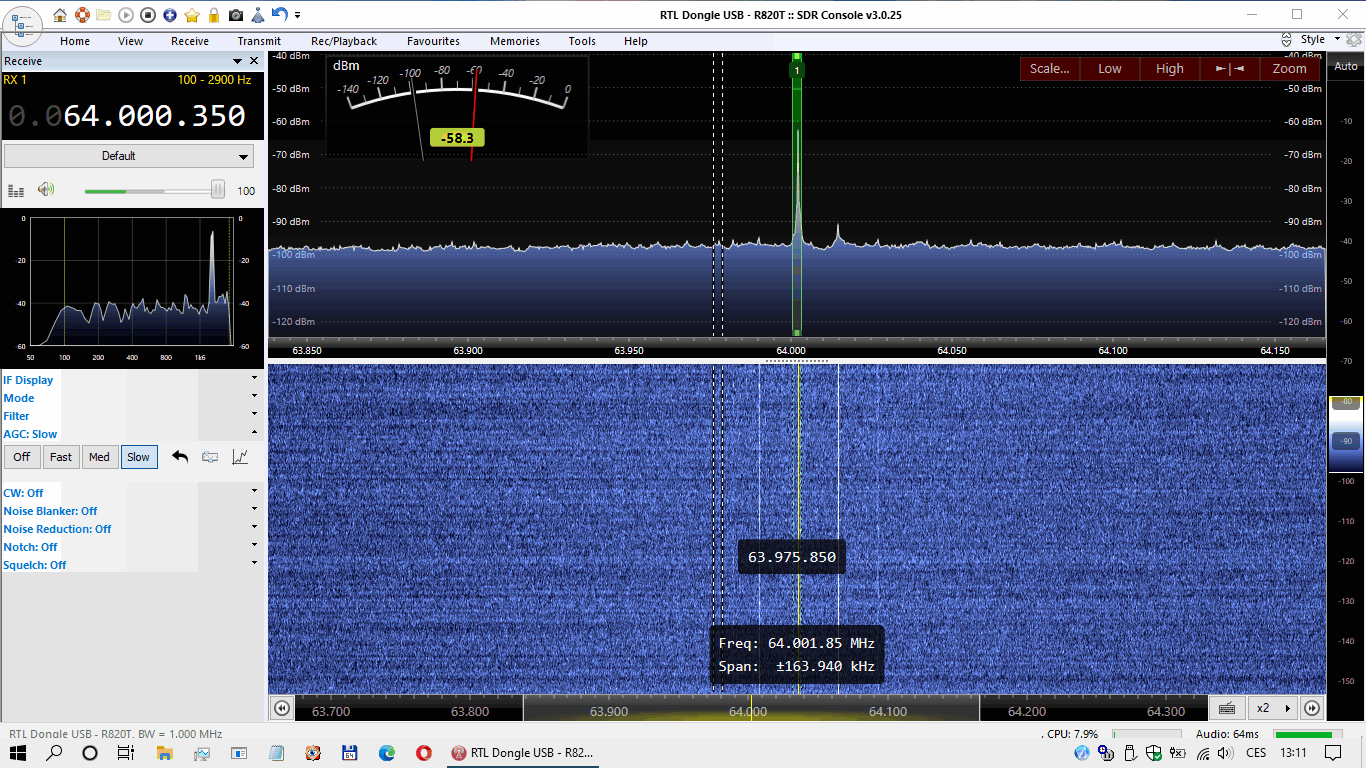1366x768 pixels.
Task: Select Med AGC mode
Action: pyautogui.click(x=99, y=457)
